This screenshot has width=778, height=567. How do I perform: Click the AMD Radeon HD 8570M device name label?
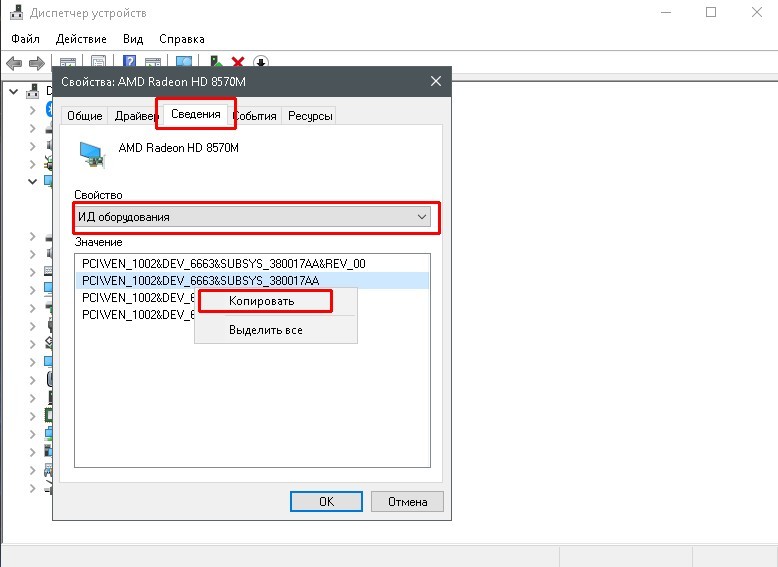pyautogui.click(x=179, y=148)
